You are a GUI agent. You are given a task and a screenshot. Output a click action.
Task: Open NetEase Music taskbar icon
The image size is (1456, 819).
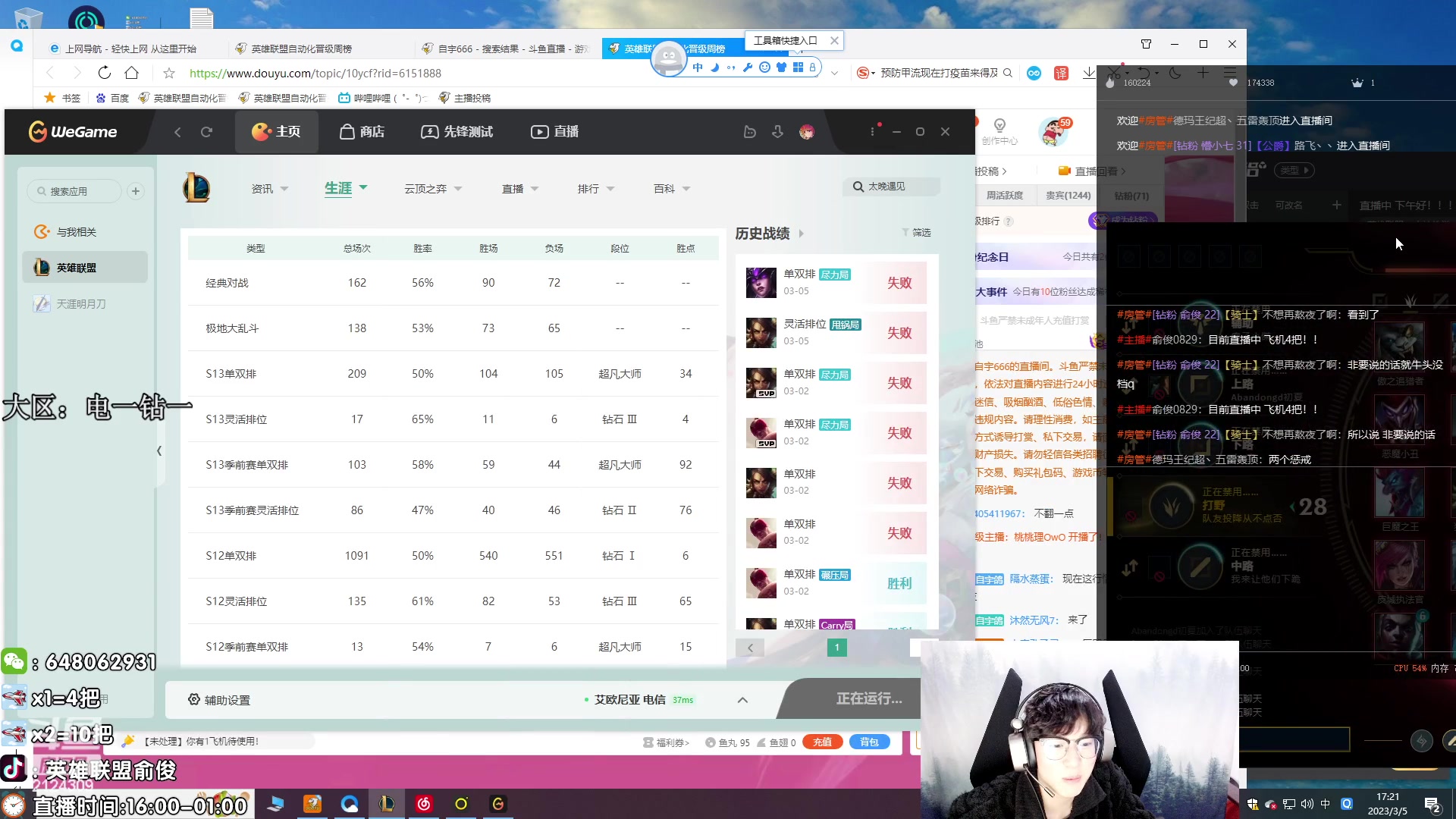click(423, 804)
